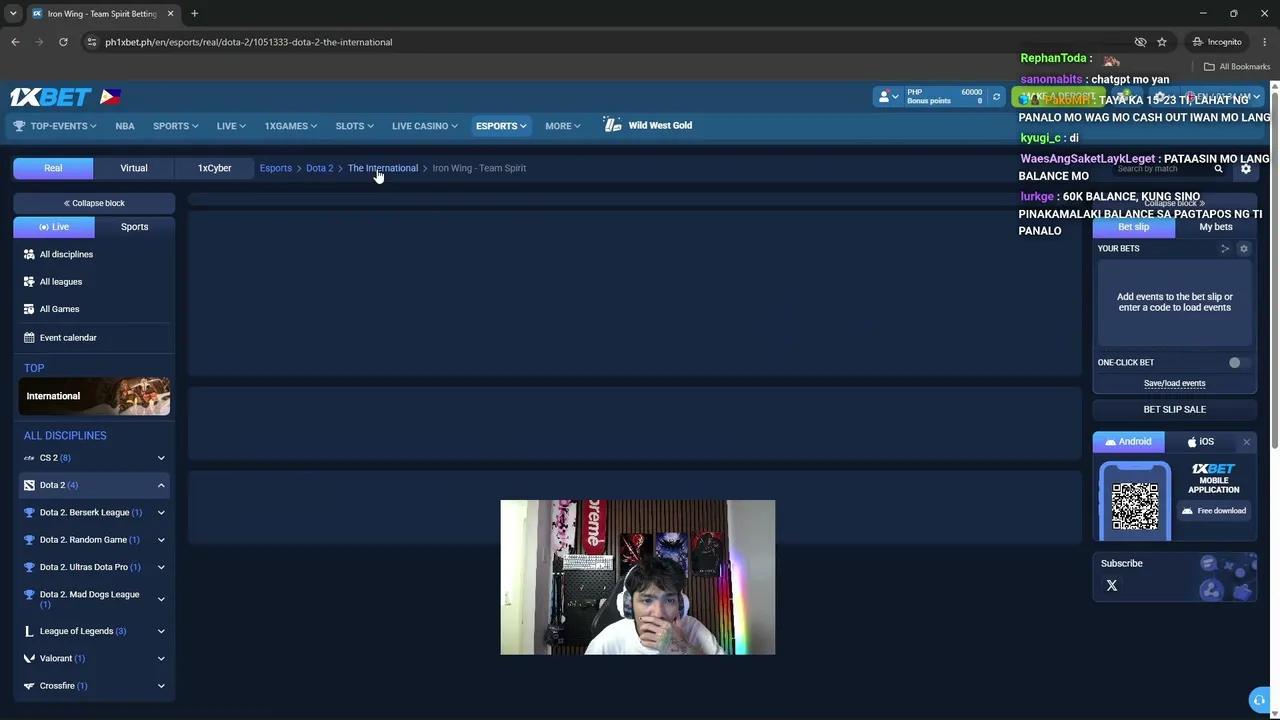1280x720 pixels.
Task: Close the mobile application banner
Action: click(1246, 442)
